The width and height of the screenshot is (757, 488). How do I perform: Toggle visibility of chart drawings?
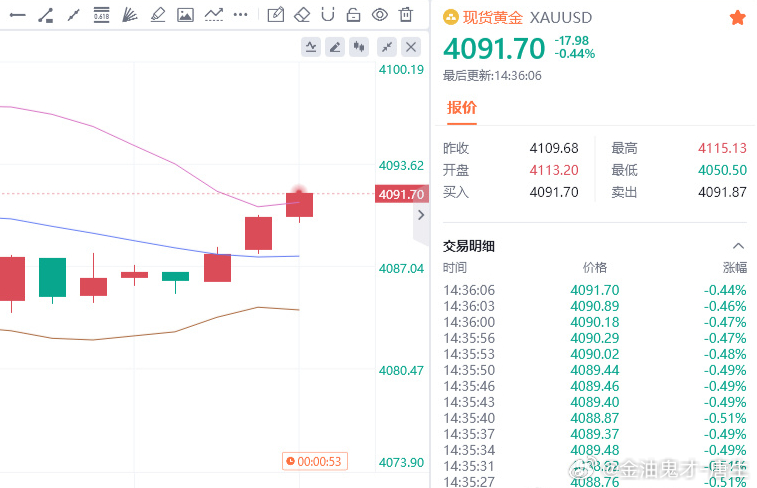tap(380, 15)
